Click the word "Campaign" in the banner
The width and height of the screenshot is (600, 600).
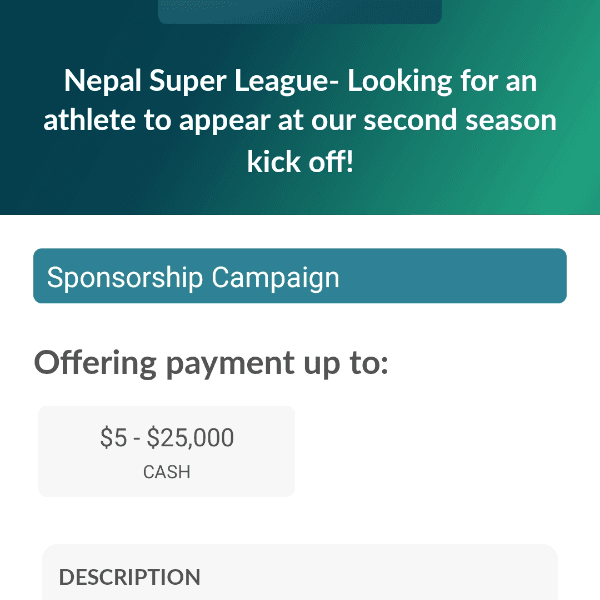point(275,277)
